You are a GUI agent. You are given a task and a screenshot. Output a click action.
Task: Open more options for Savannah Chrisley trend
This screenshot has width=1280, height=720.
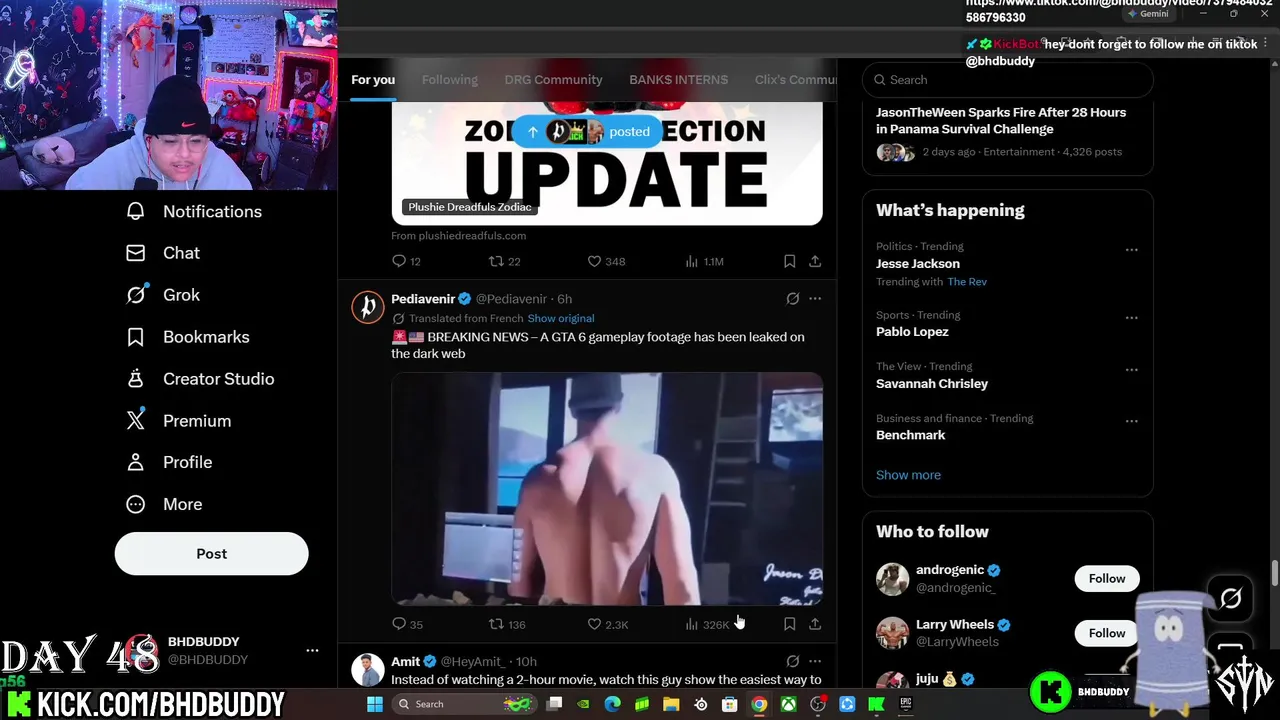point(1131,370)
